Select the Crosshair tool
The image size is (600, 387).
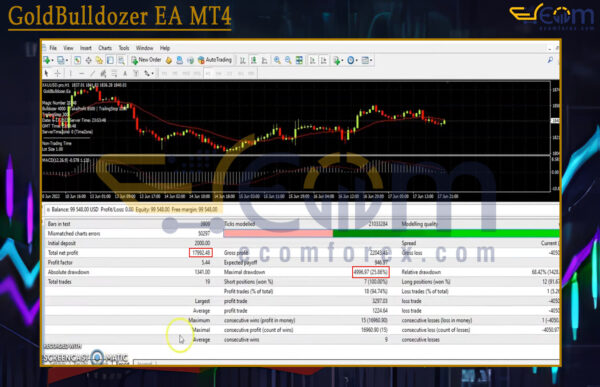click(x=57, y=73)
